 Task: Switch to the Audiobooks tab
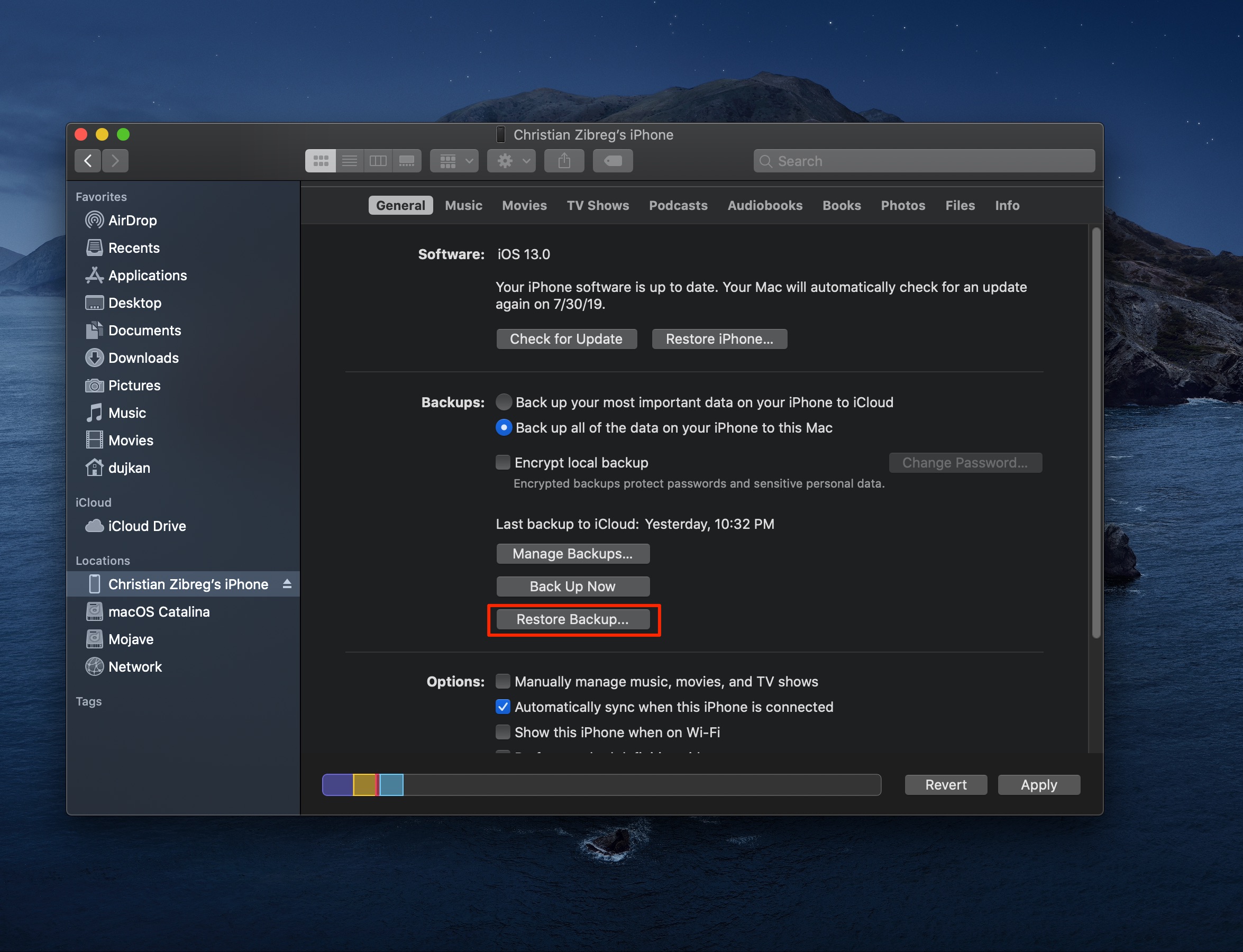765,205
